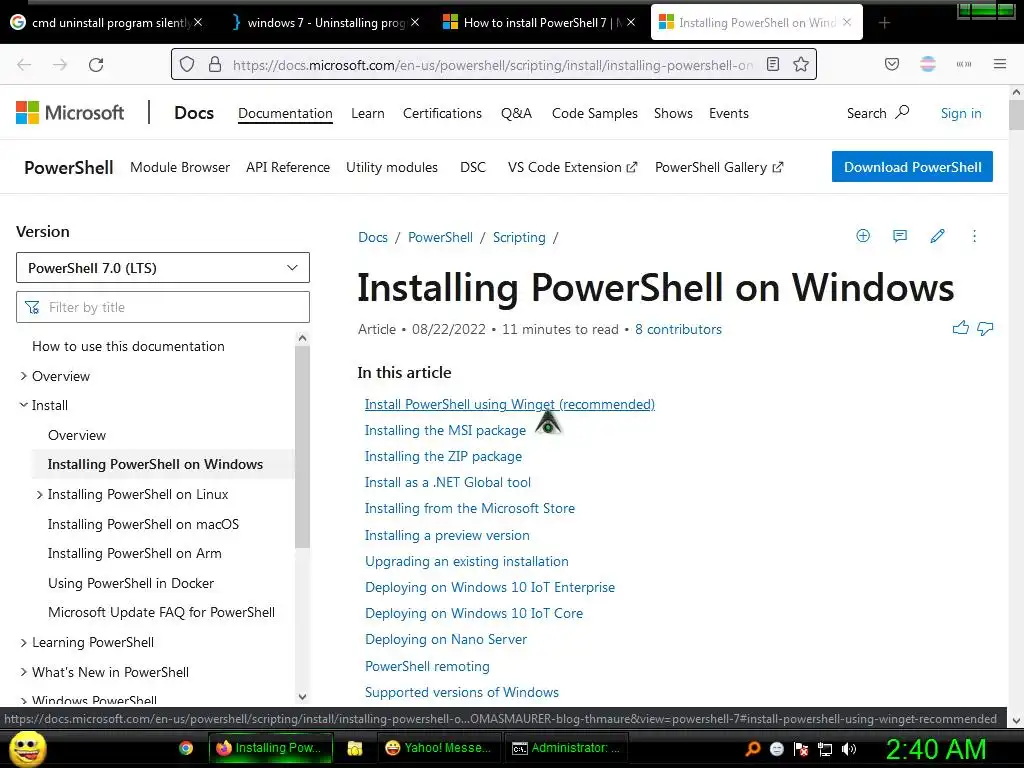Switch to windows 7 - Uninstalling tab
The image size is (1024, 768).
(x=325, y=23)
